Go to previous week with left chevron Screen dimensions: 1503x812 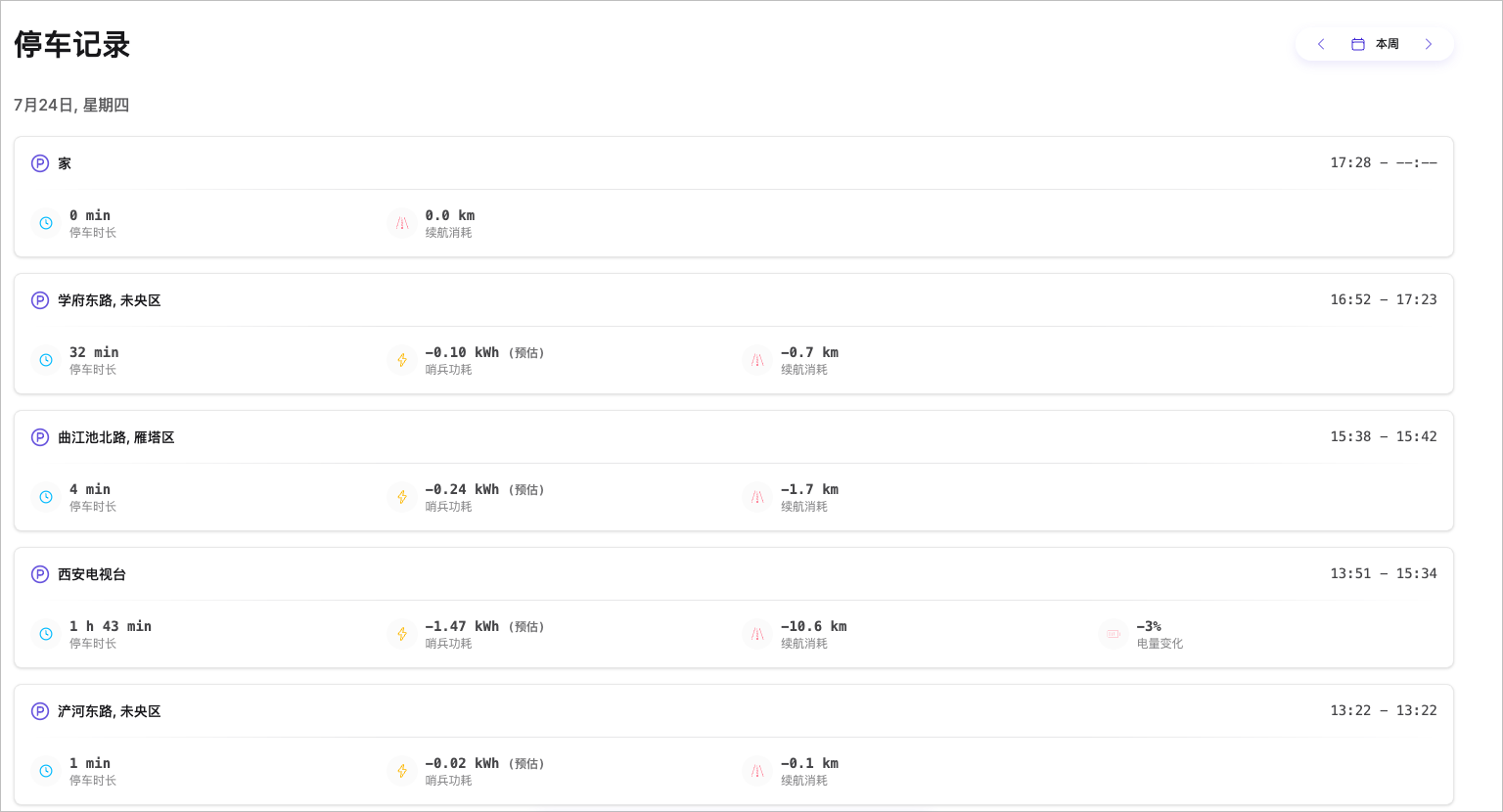point(1321,44)
